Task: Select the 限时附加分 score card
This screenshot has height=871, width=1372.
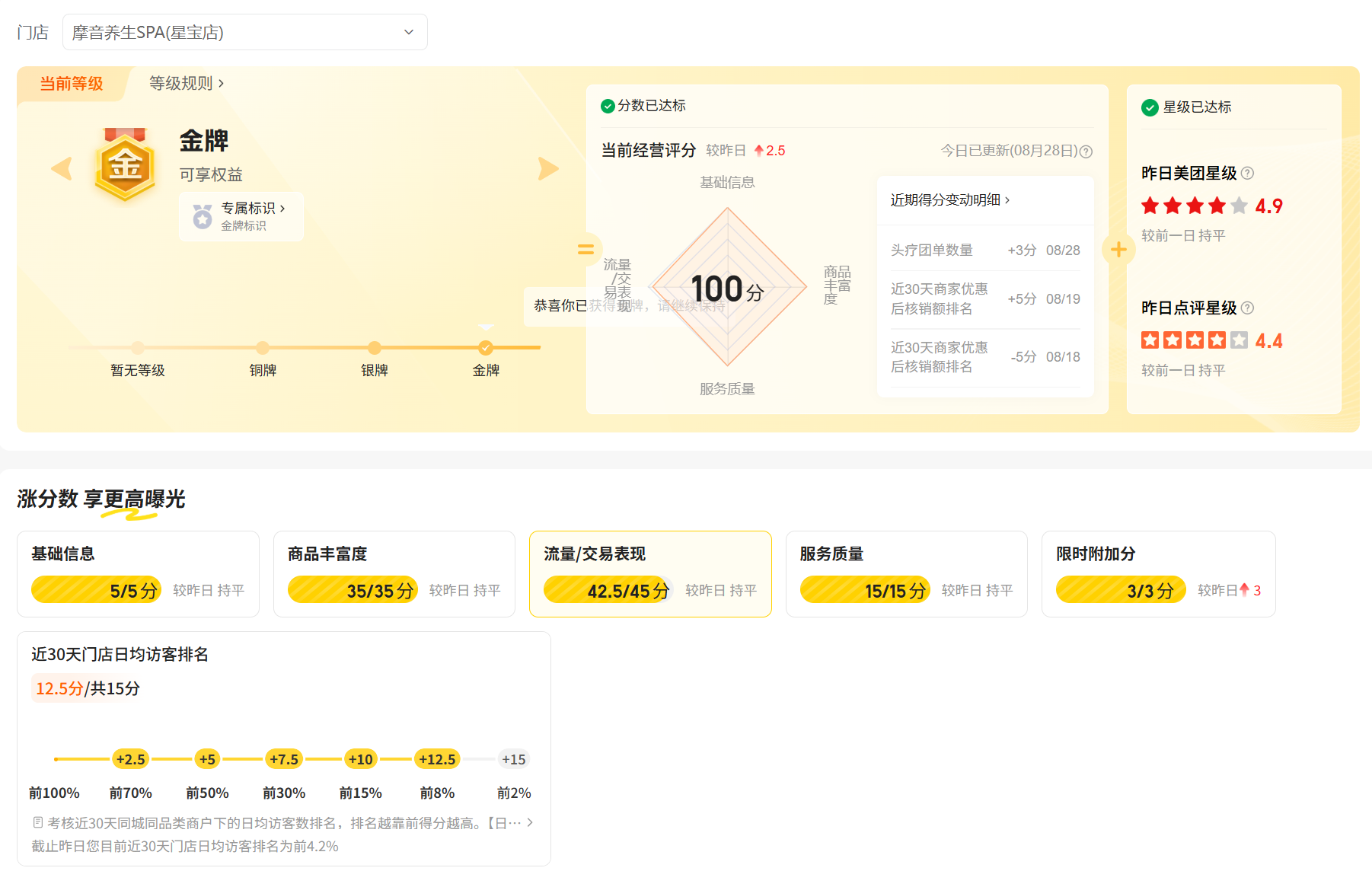Action: coord(1159,574)
